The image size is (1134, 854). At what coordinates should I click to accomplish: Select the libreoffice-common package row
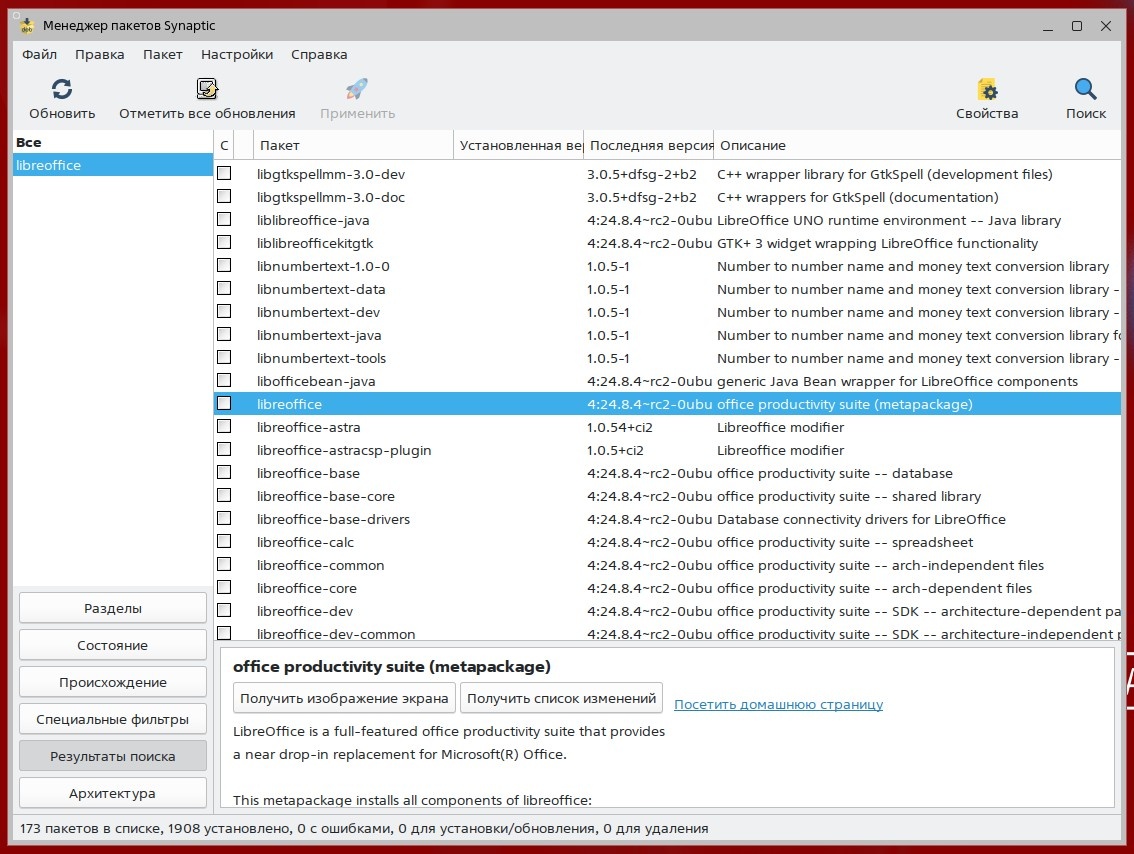click(667, 565)
